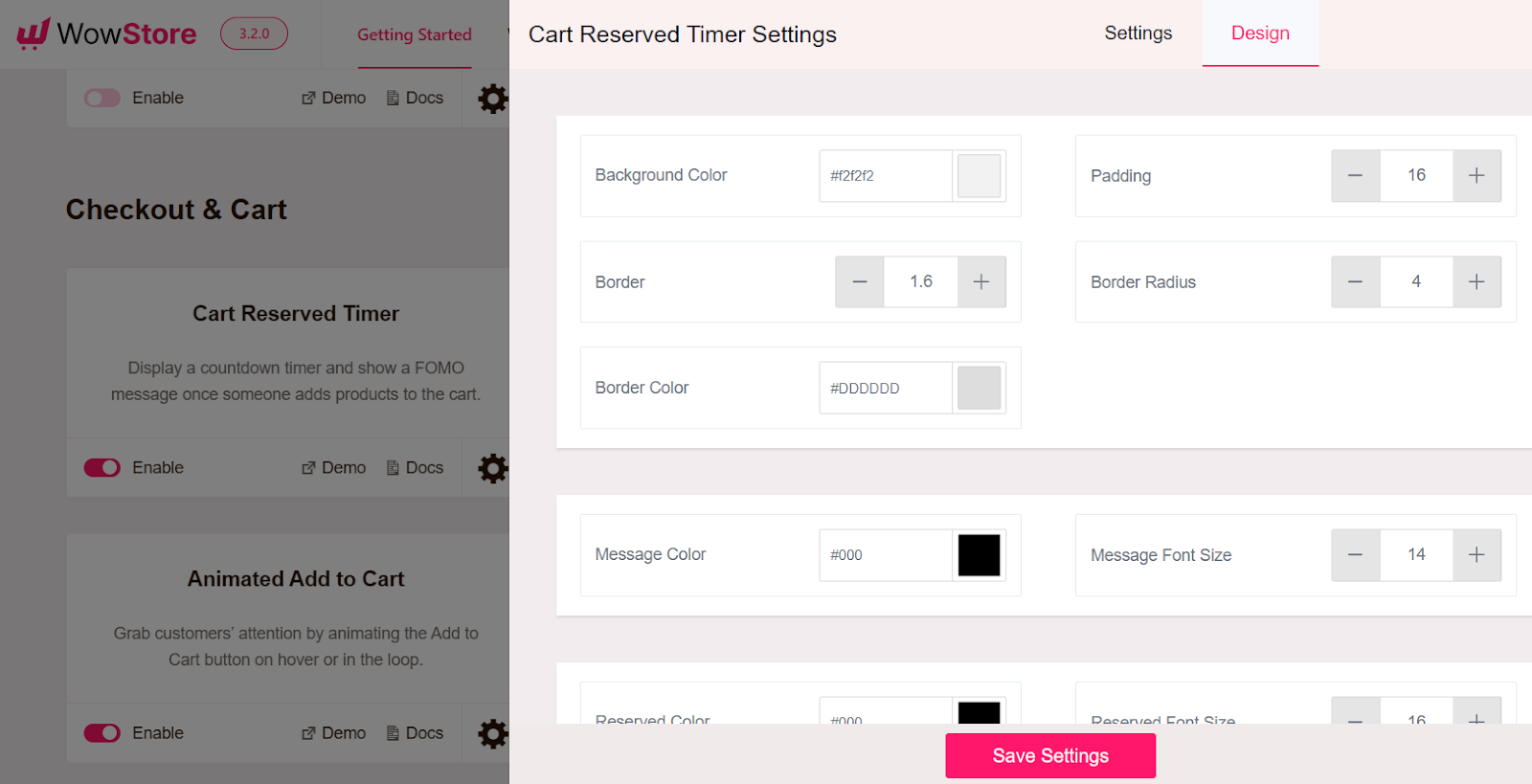Click the Border Color input field

884,388
